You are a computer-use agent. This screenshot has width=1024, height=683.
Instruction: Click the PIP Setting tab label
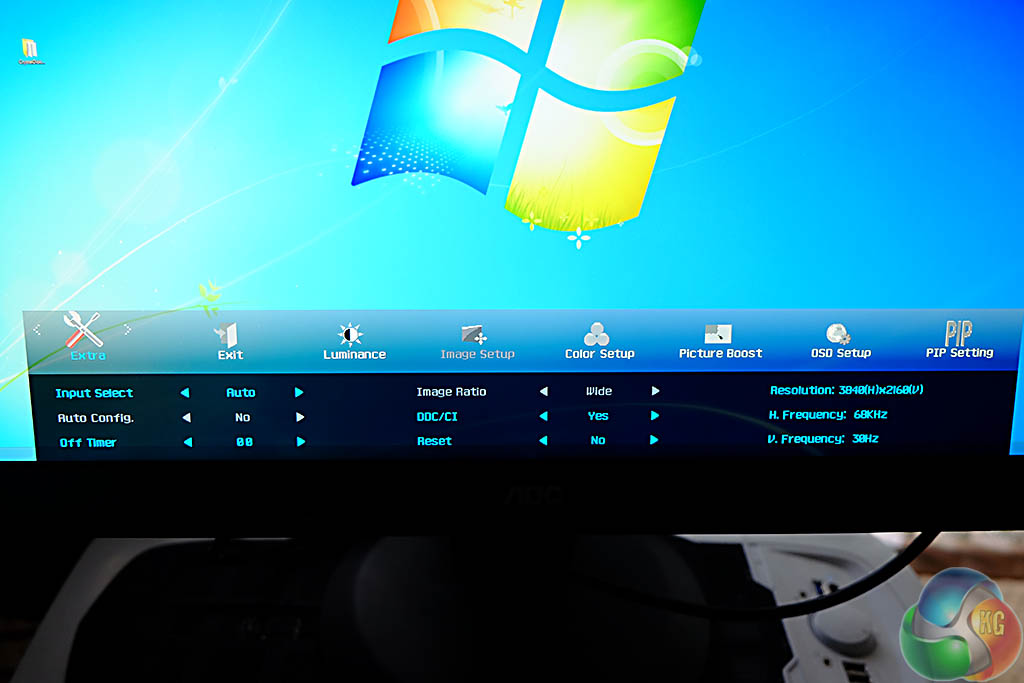959,353
